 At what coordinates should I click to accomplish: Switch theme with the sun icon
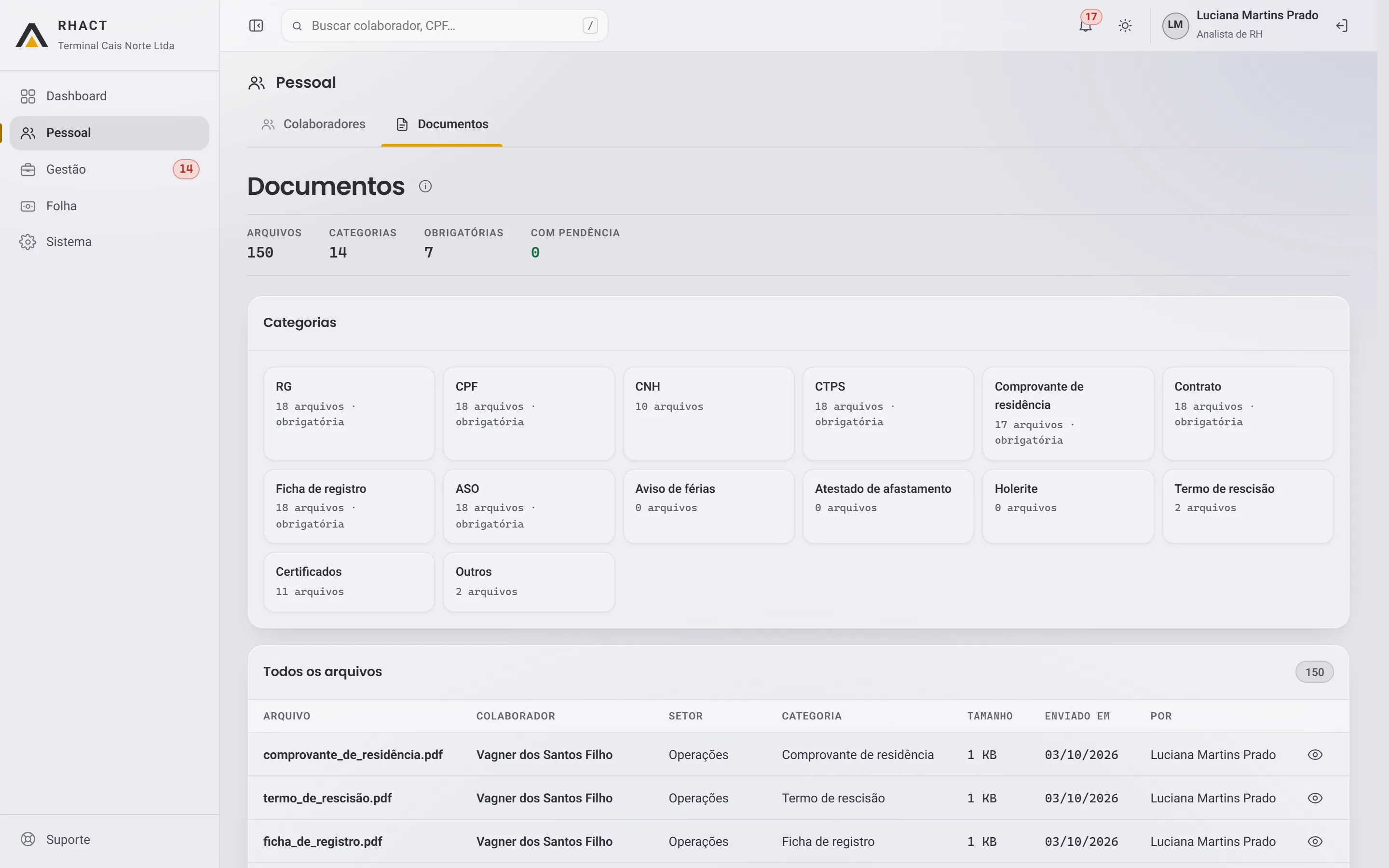click(1125, 26)
